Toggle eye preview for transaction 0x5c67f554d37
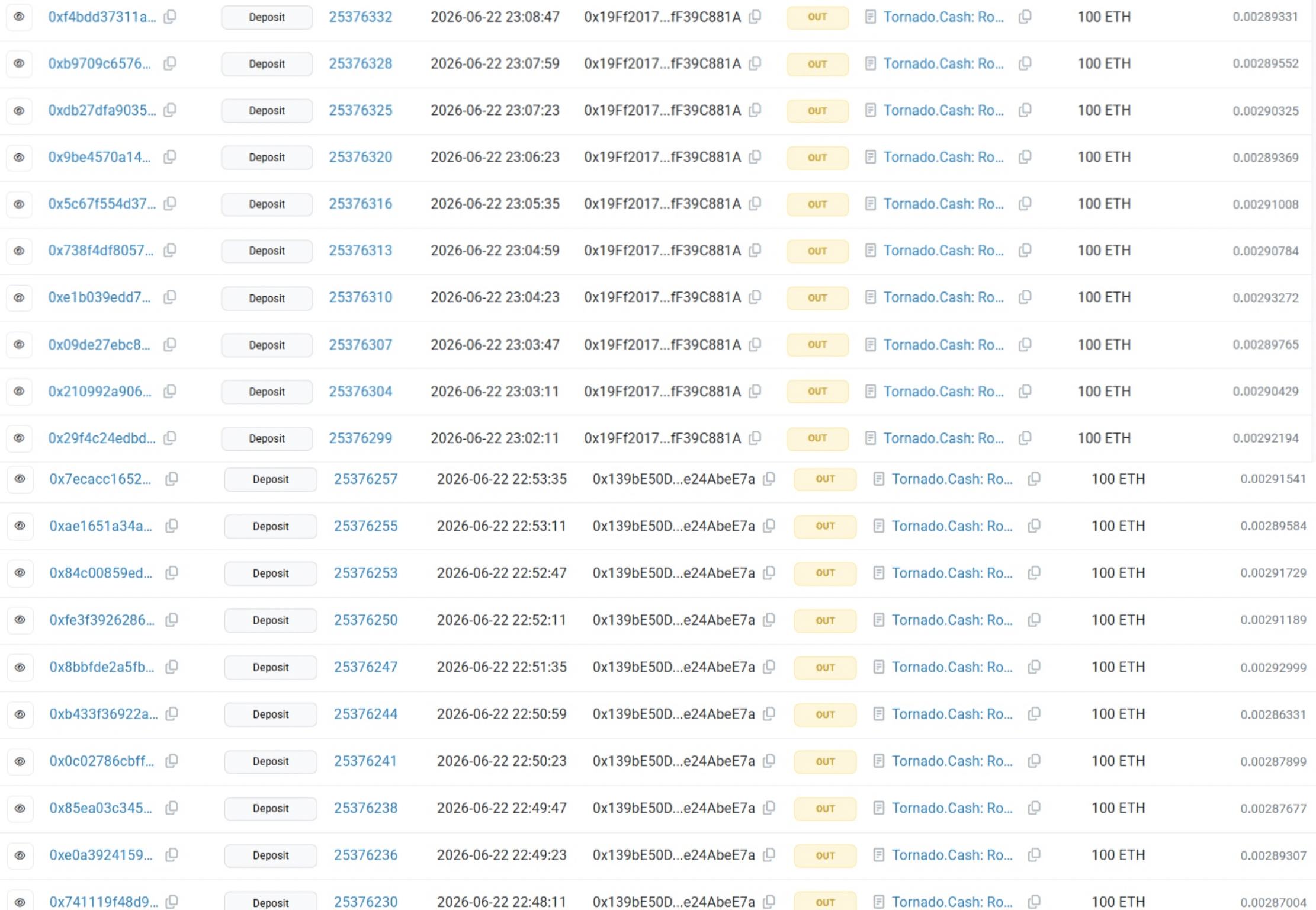The height and width of the screenshot is (910, 1316). coord(19,204)
